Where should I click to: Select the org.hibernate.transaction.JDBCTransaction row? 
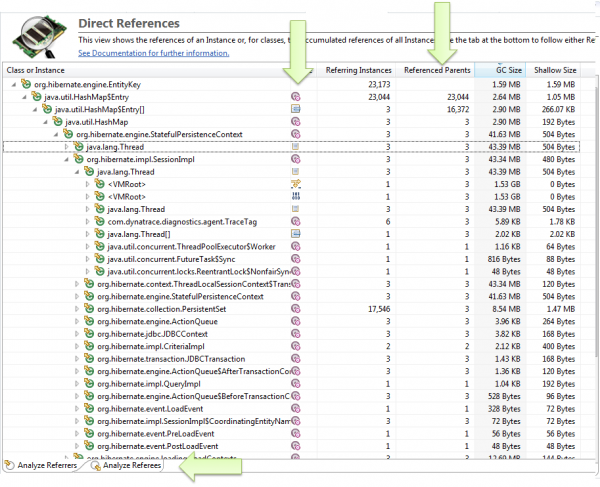291,359
